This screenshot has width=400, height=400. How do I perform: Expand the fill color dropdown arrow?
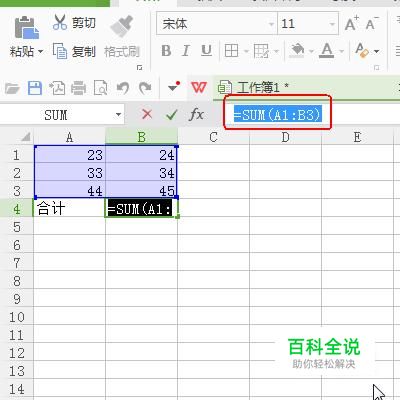coord(311,51)
